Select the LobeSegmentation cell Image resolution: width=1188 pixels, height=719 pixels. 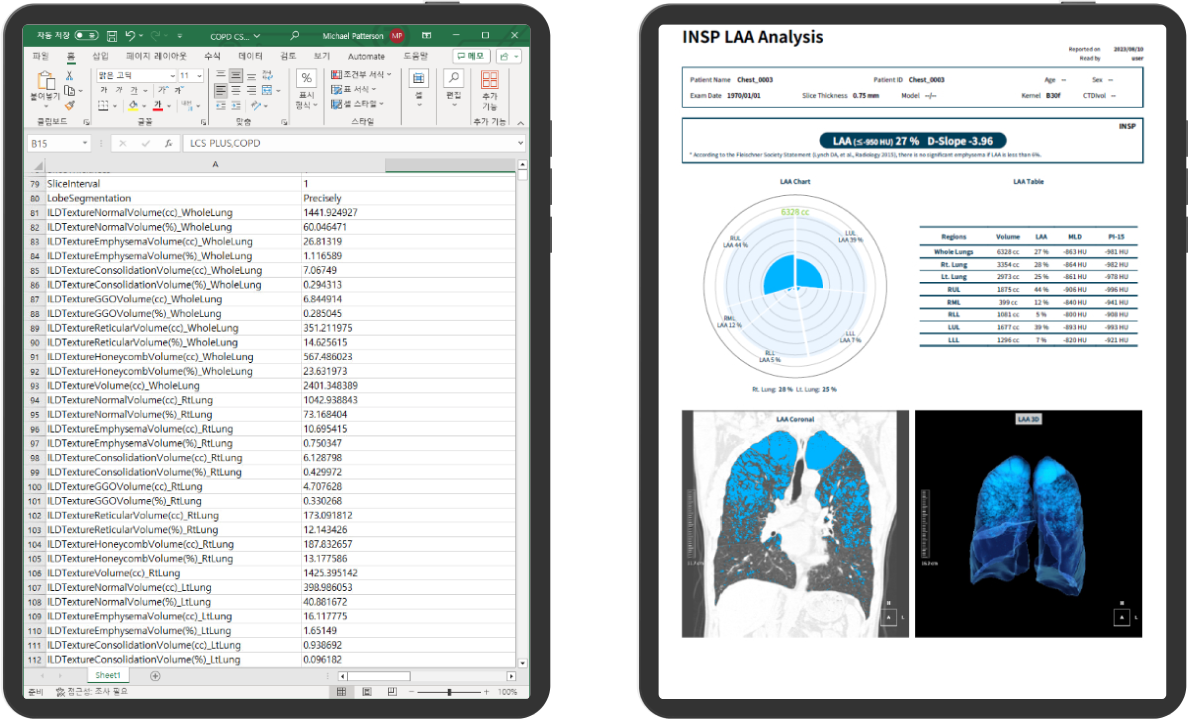click(x=174, y=199)
